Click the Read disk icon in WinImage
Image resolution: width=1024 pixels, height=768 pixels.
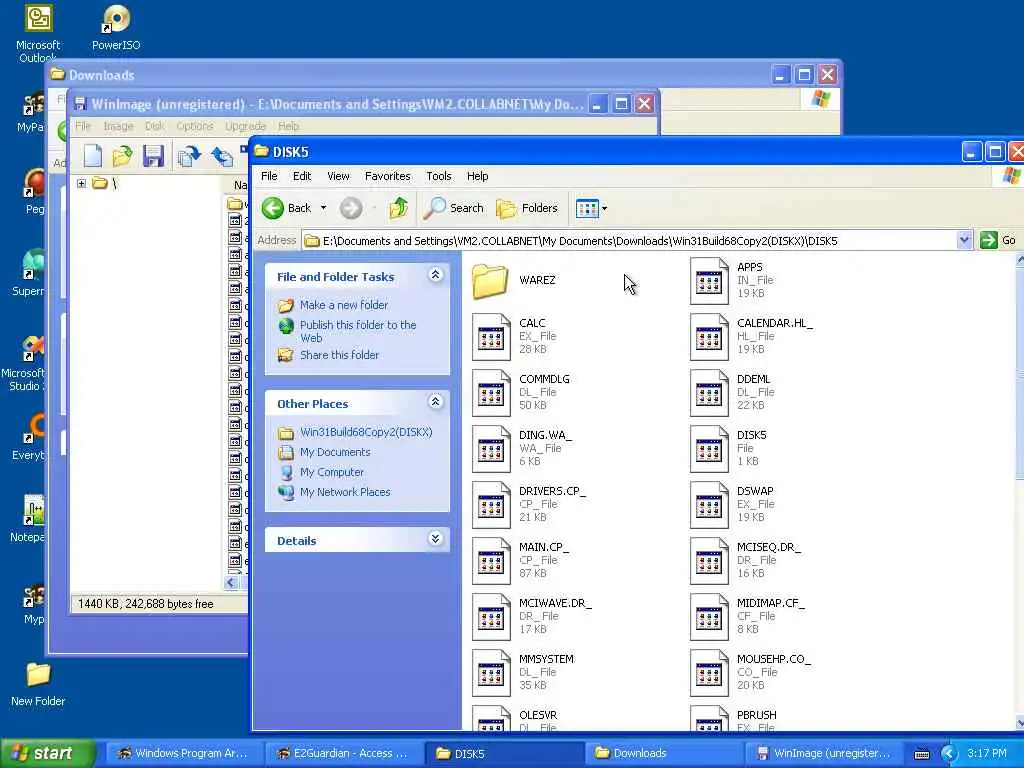[x=189, y=155]
